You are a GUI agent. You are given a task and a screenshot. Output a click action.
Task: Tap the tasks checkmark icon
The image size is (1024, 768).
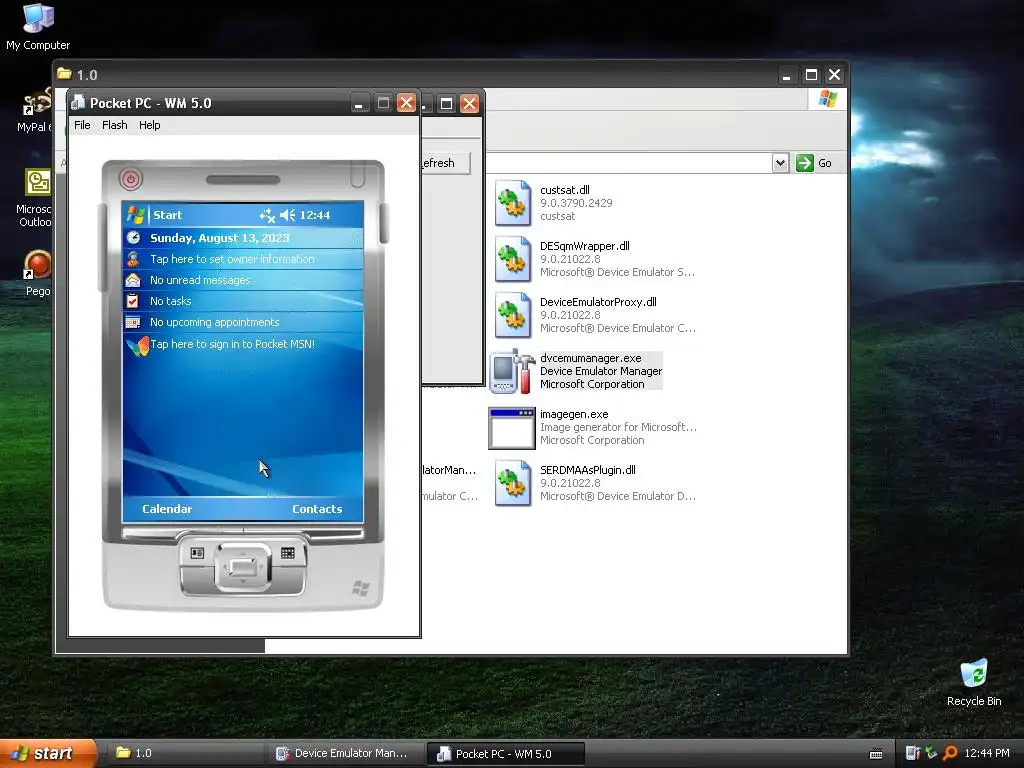133,301
